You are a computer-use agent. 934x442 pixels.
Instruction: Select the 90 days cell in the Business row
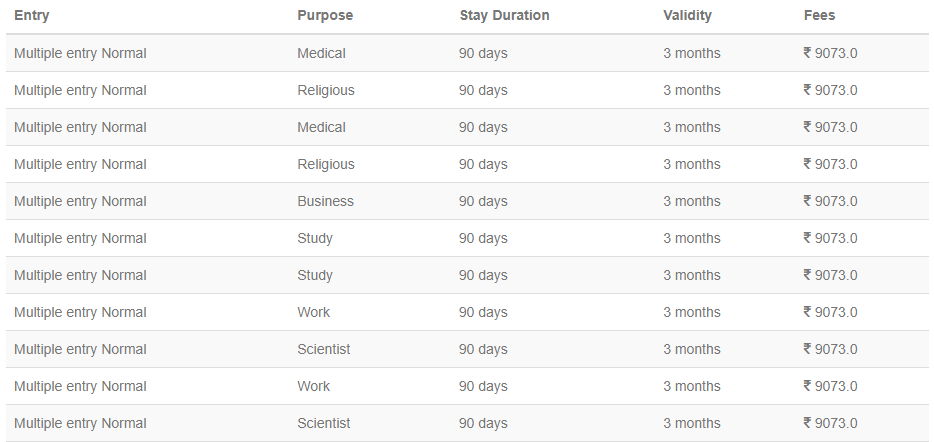click(x=483, y=201)
